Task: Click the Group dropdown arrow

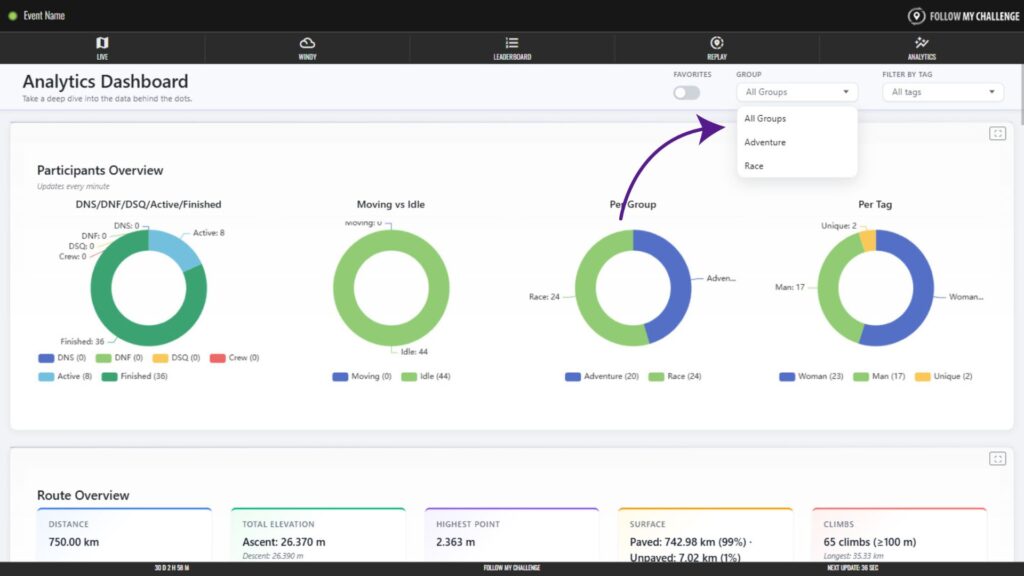Action: pos(846,92)
